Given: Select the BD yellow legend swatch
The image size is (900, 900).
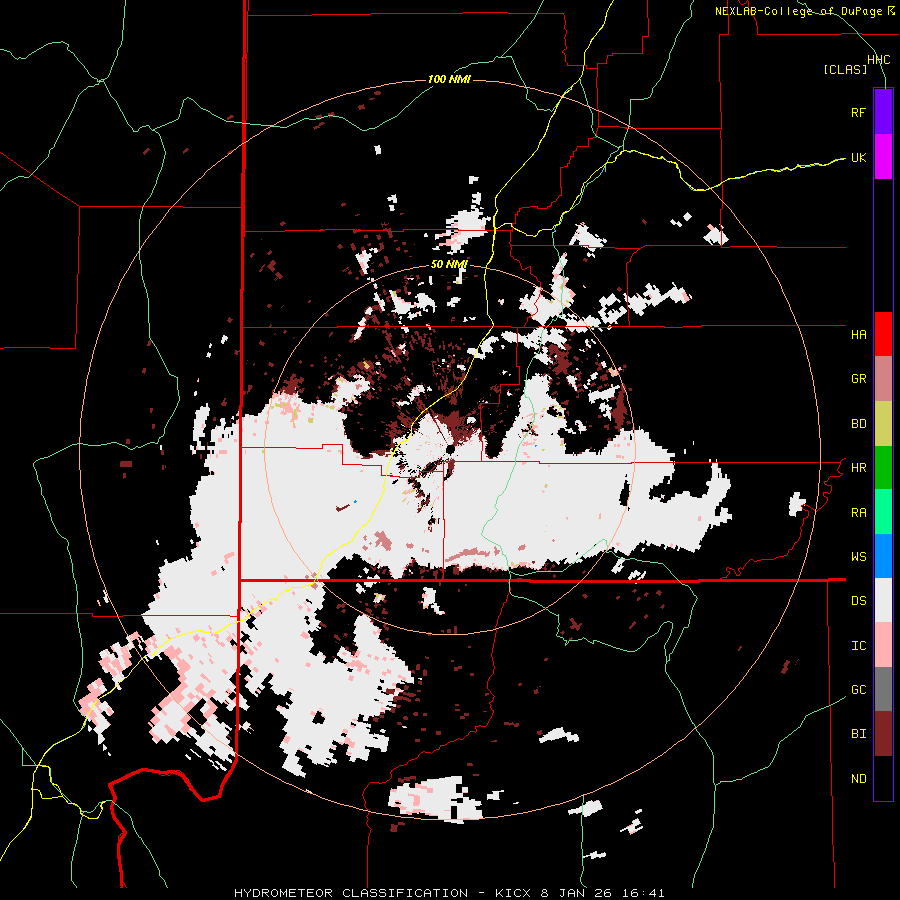Looking at the screenshot, I should coord(883,424).
